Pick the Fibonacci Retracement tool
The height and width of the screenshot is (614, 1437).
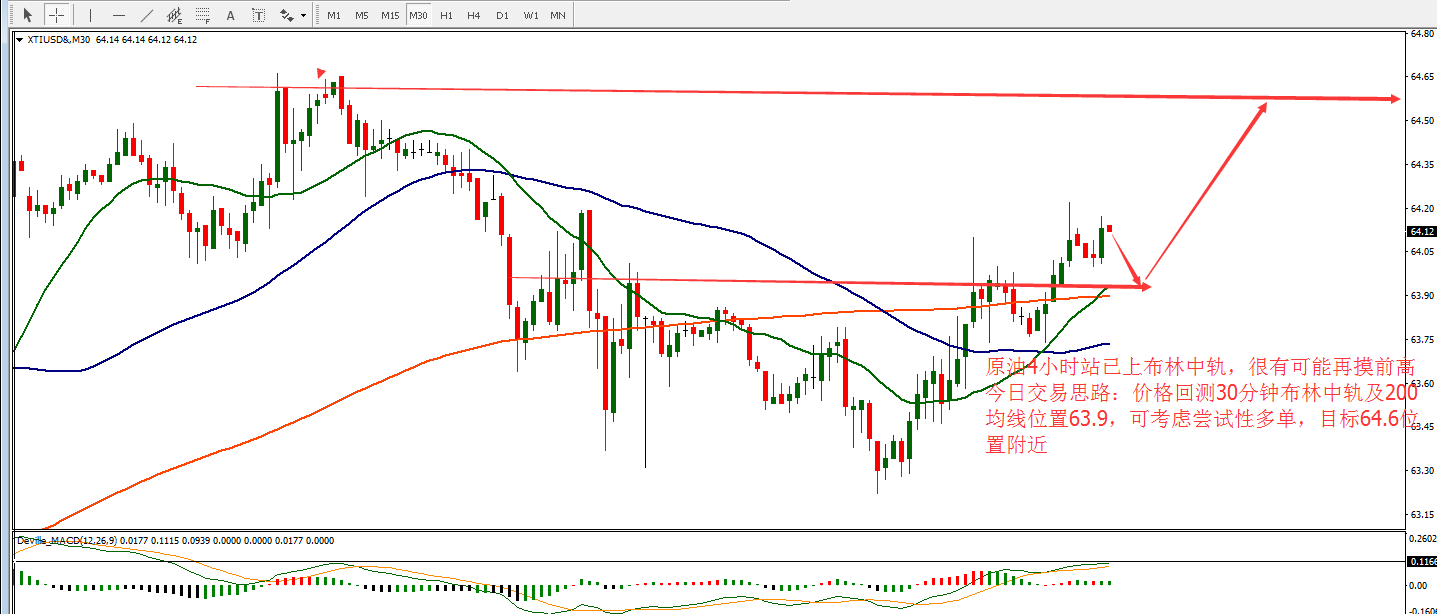coord(204,15)
